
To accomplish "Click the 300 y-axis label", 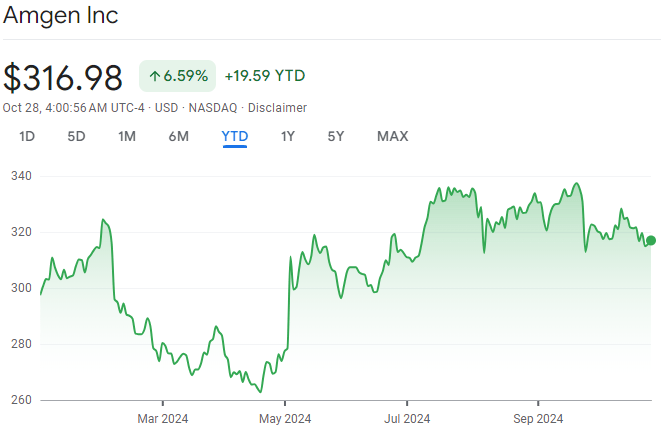I will 21,288.
